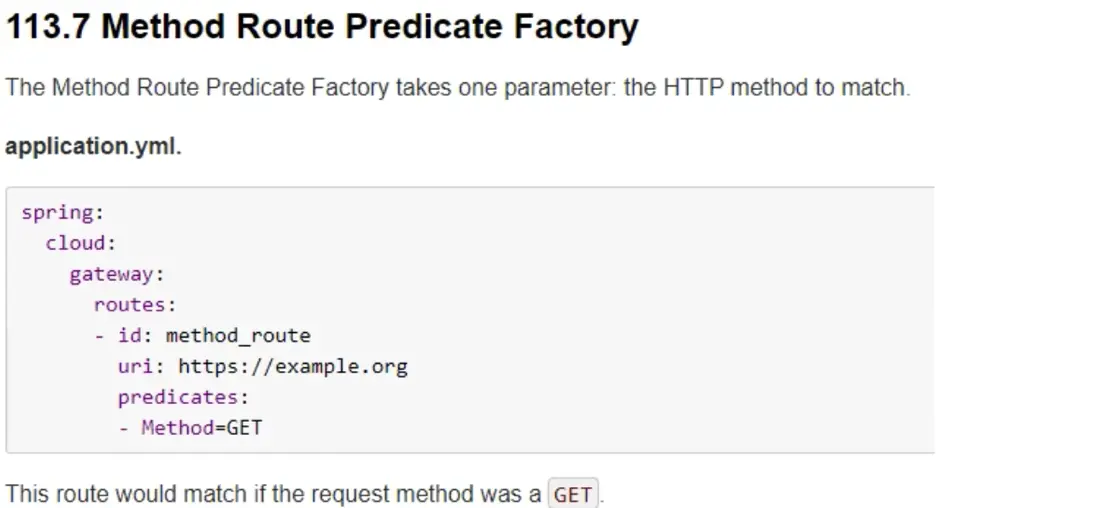Click the "Method" predicate name in the code
The width and height of the screenshot is (1094, 508).
(x=177, y=428)
